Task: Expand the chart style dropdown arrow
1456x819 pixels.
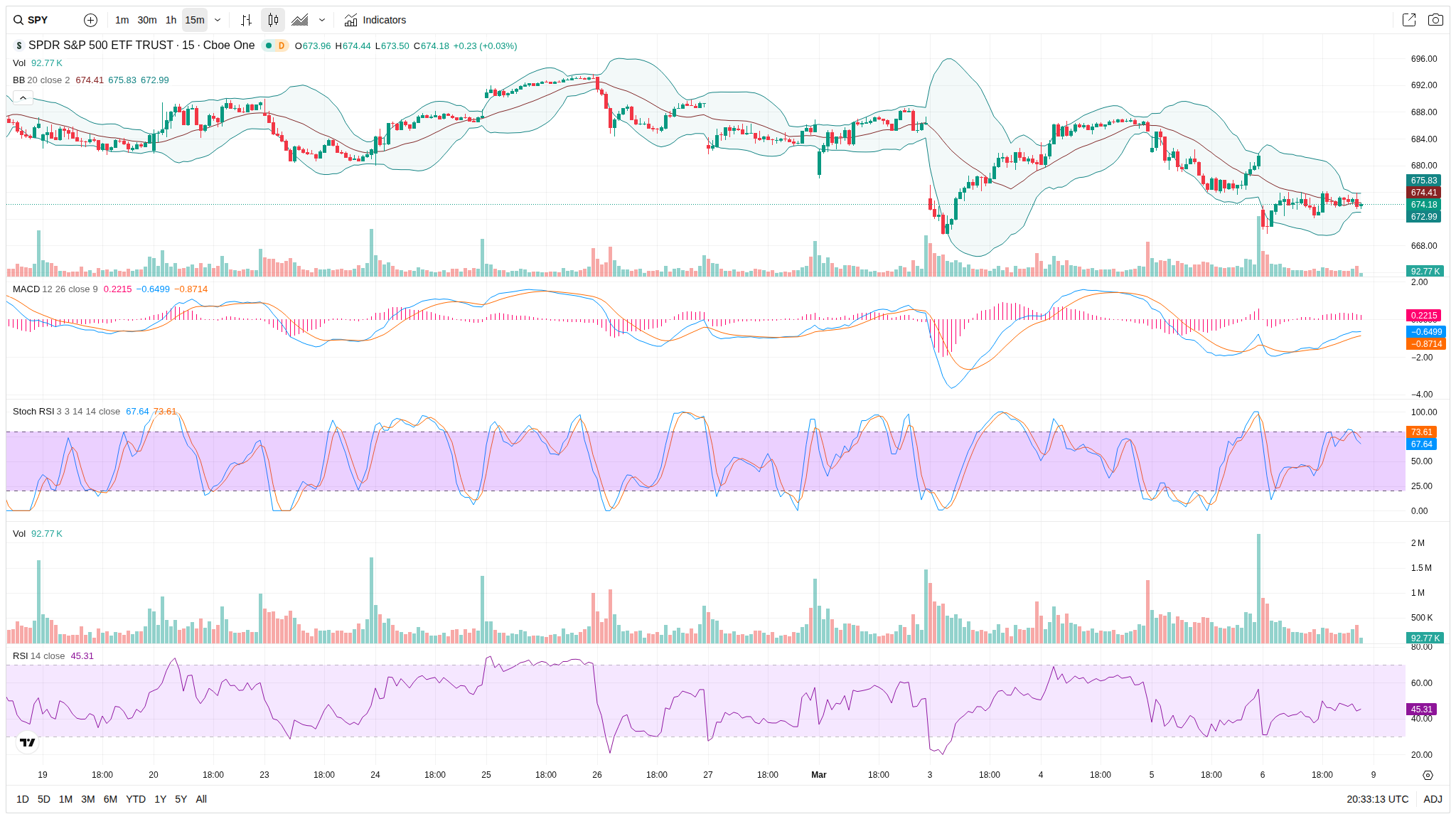Action: coord(322,20)
